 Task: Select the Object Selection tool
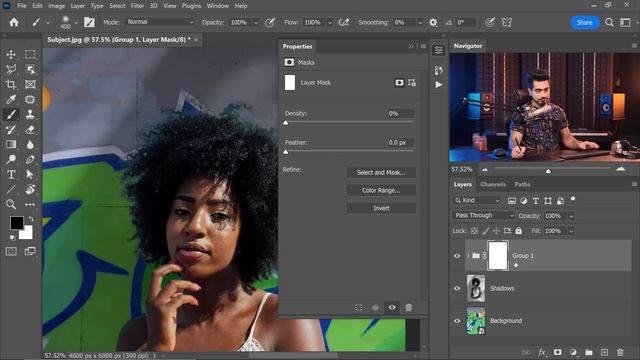point(30,69)
